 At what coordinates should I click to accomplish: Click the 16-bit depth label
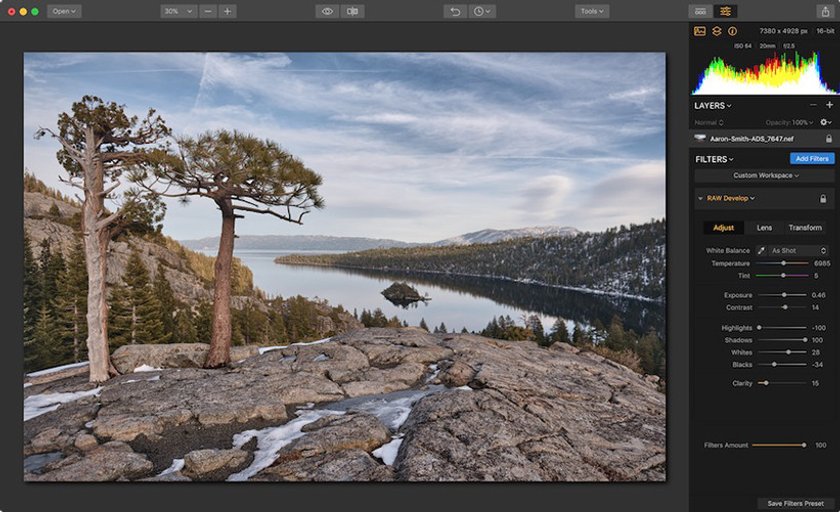[x=825, y=31]
